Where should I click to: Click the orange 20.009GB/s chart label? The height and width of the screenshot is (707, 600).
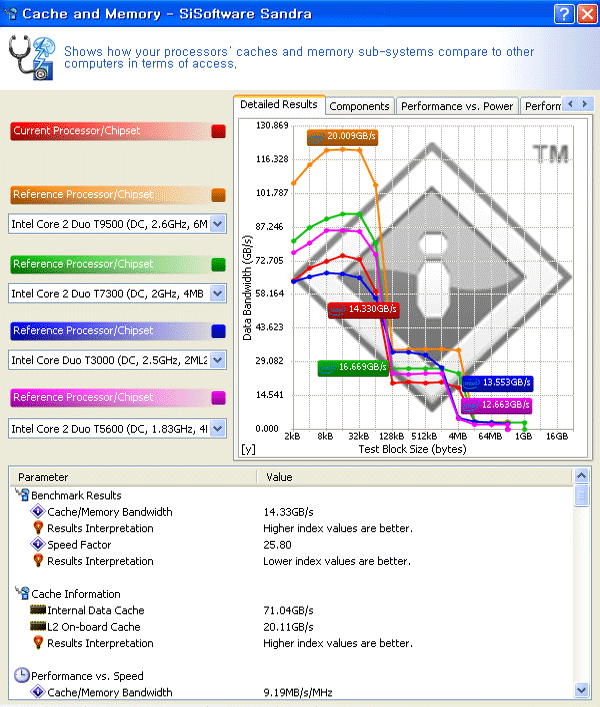343,137
